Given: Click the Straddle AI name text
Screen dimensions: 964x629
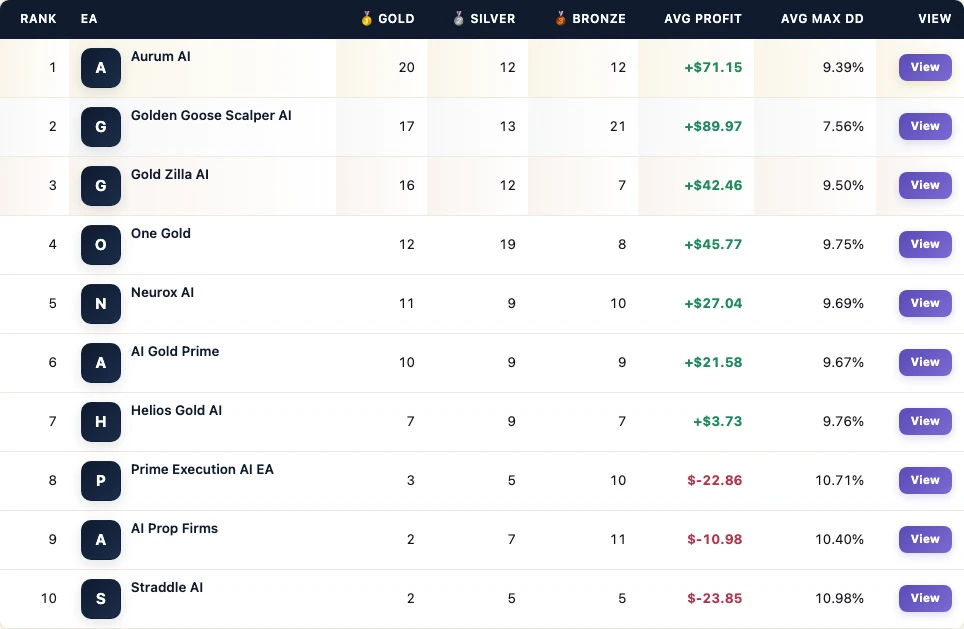Looking at the screenshot, I should point(167,588).
